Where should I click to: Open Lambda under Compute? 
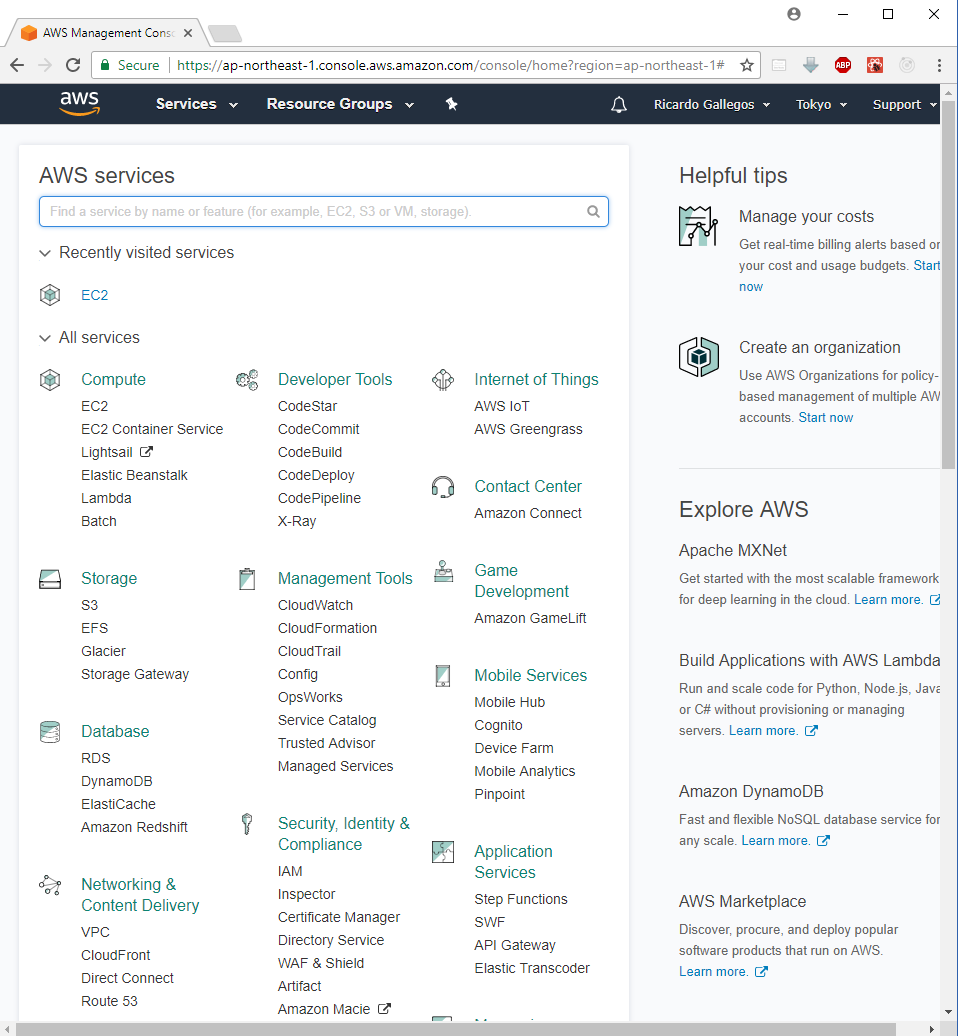click(x=106, y=498)
